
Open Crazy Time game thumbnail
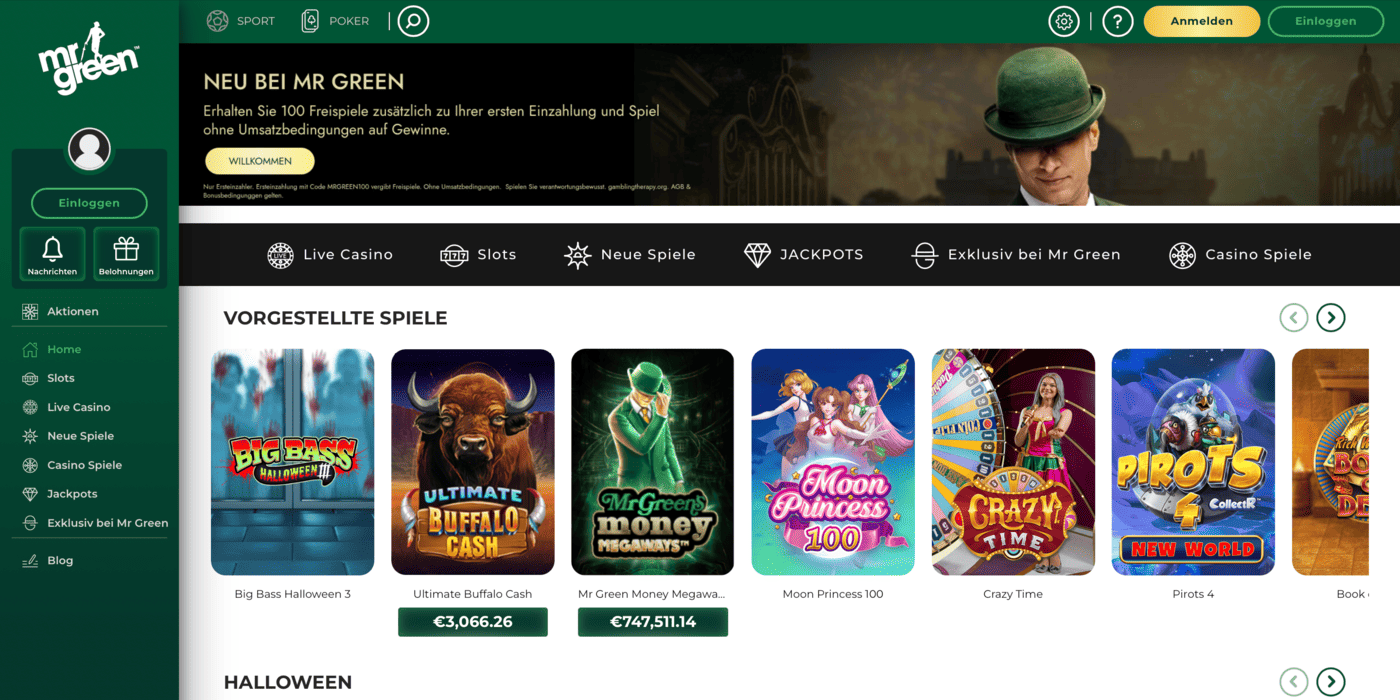click(1013, 462)
